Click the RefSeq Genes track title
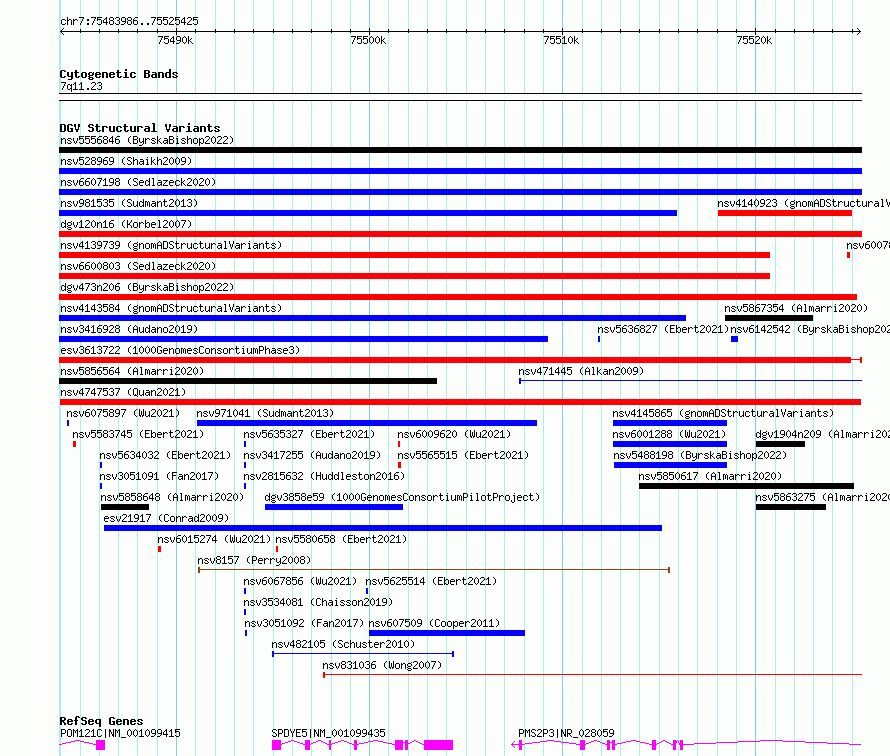This screenshot has width=890, height=756. (x=101, y=721)
